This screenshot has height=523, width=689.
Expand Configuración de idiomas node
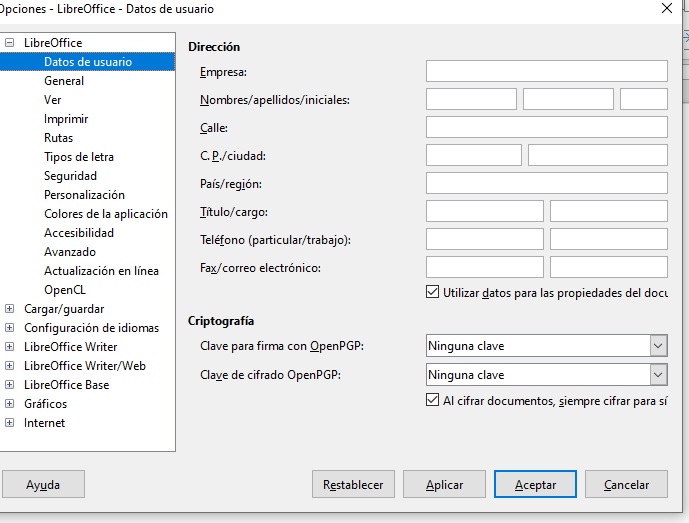click(9, 328)
